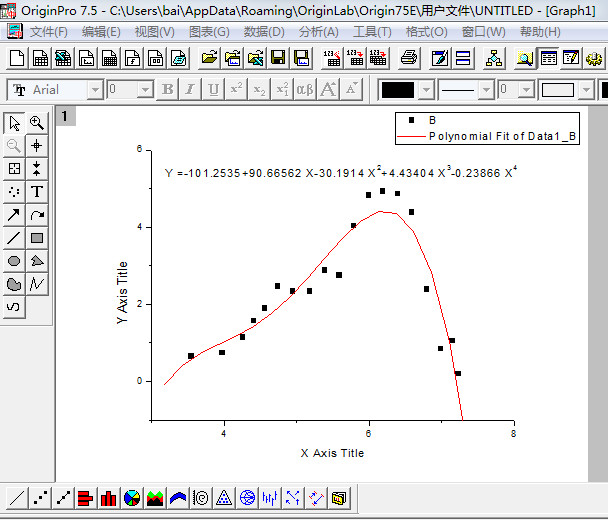Open the 分析(A) menu
The width and height of the screenshot is (608, 520).
click(x=319, y=32)
